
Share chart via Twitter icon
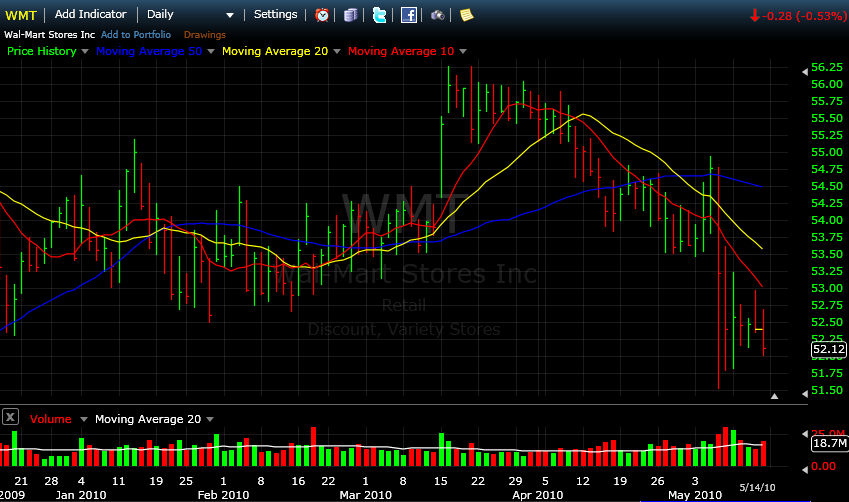click(x=380, y=15)
